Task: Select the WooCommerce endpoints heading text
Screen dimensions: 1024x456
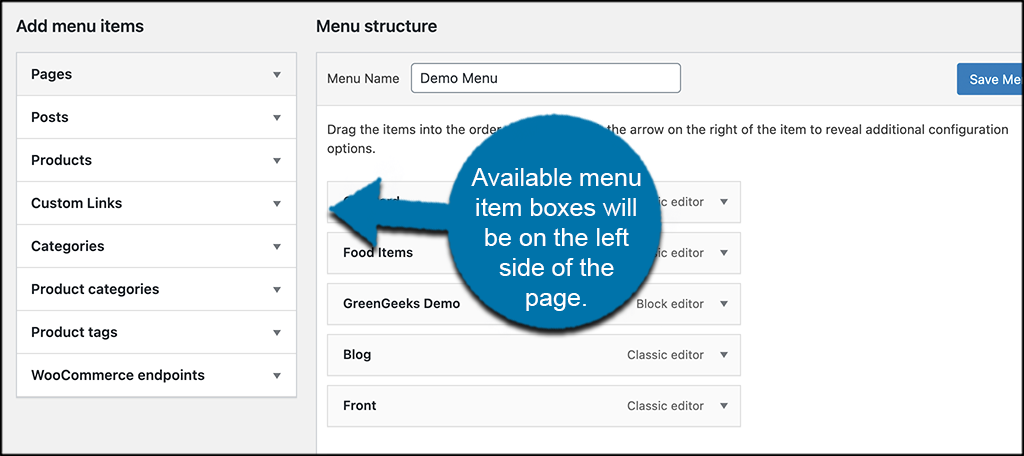Action: pos(118,376)
